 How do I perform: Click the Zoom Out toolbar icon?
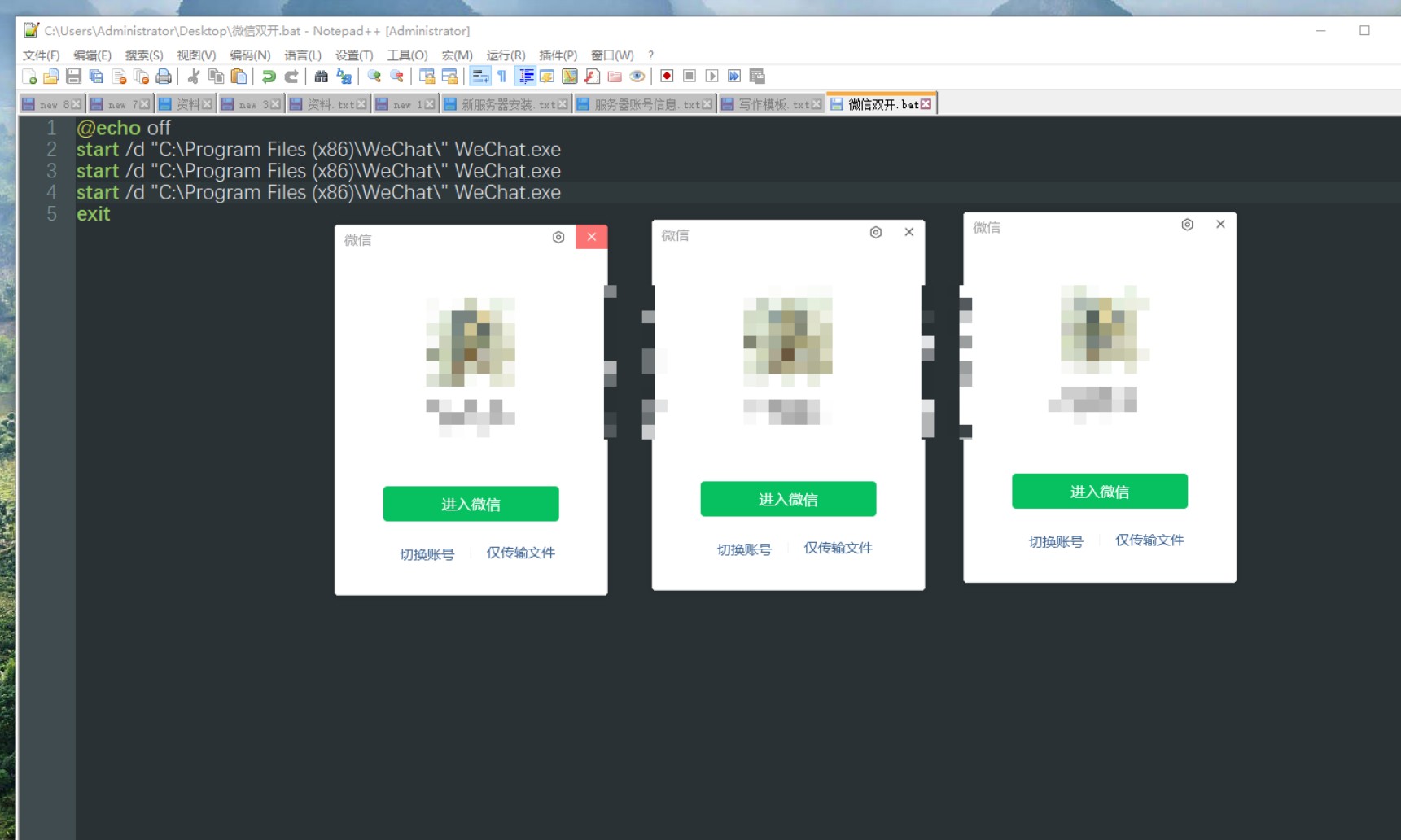point(396,77)
